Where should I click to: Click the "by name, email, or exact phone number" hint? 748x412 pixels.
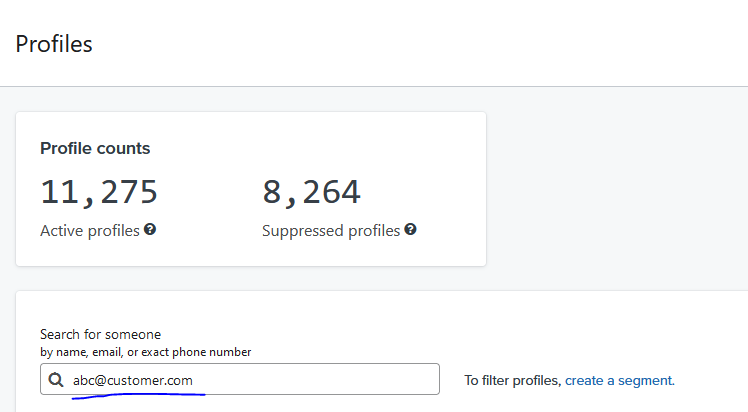tap(145, 352)
